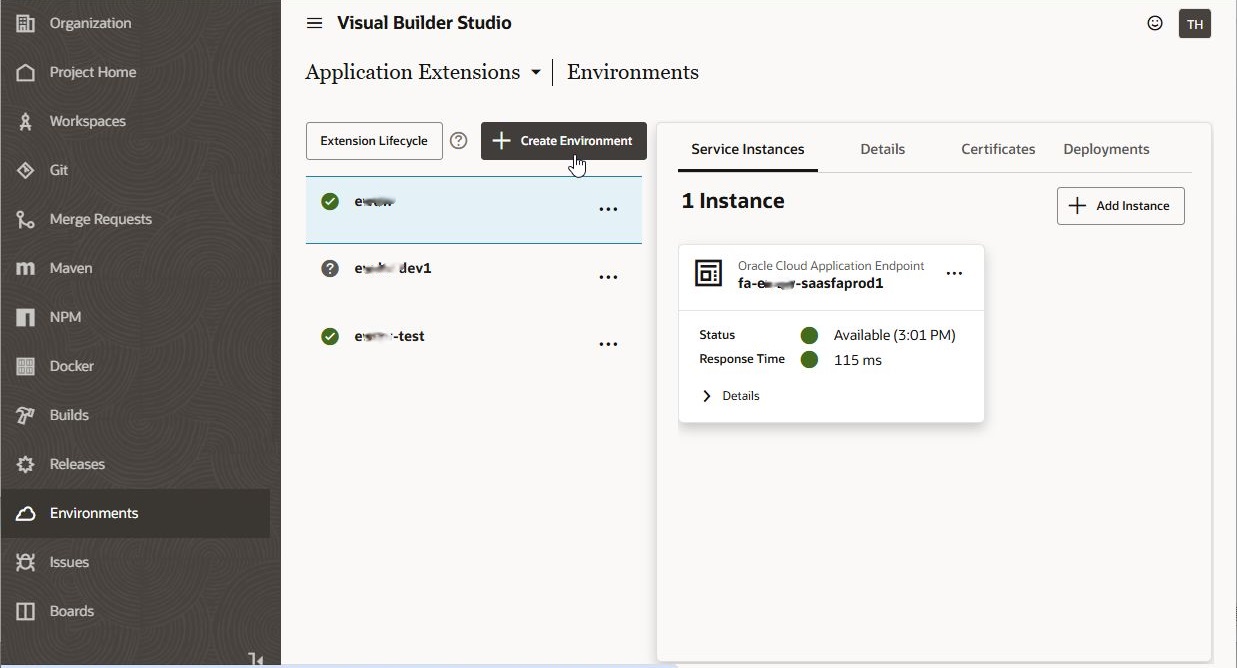1237x668 pixels.
Task: Expand the Application Extensions project dropdown
Action: [x=536, y=73]
